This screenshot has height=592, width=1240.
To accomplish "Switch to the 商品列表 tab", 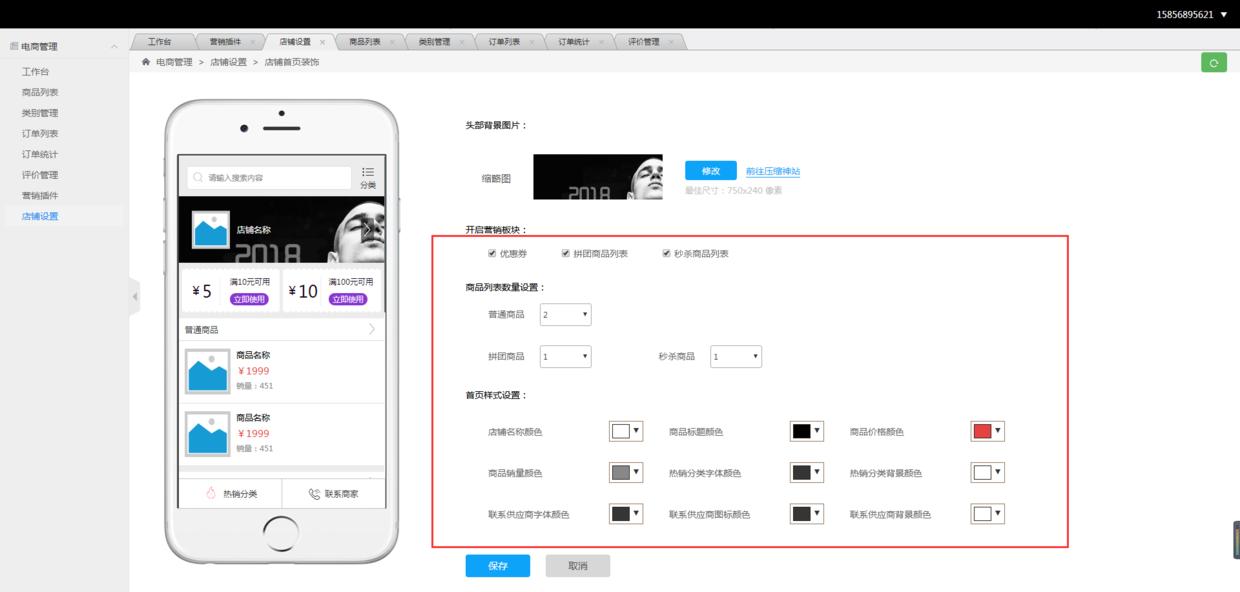I will [365, 42].
